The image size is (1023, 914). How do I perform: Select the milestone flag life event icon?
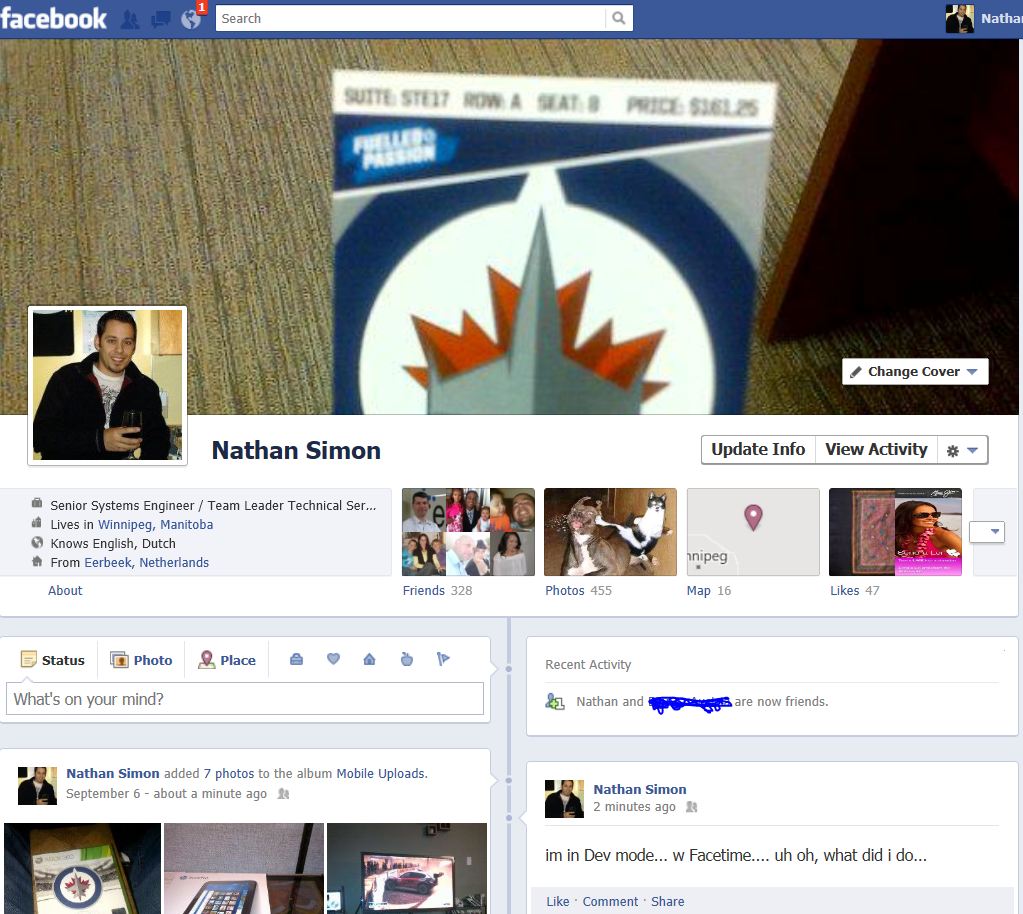click(443, 659)
